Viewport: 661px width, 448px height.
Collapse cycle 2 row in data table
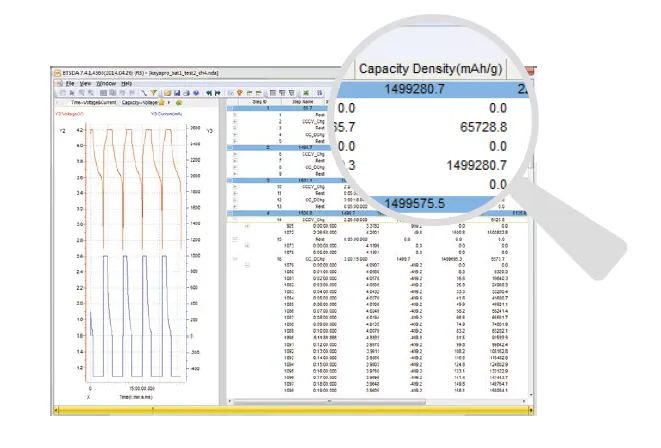point(231,145)
